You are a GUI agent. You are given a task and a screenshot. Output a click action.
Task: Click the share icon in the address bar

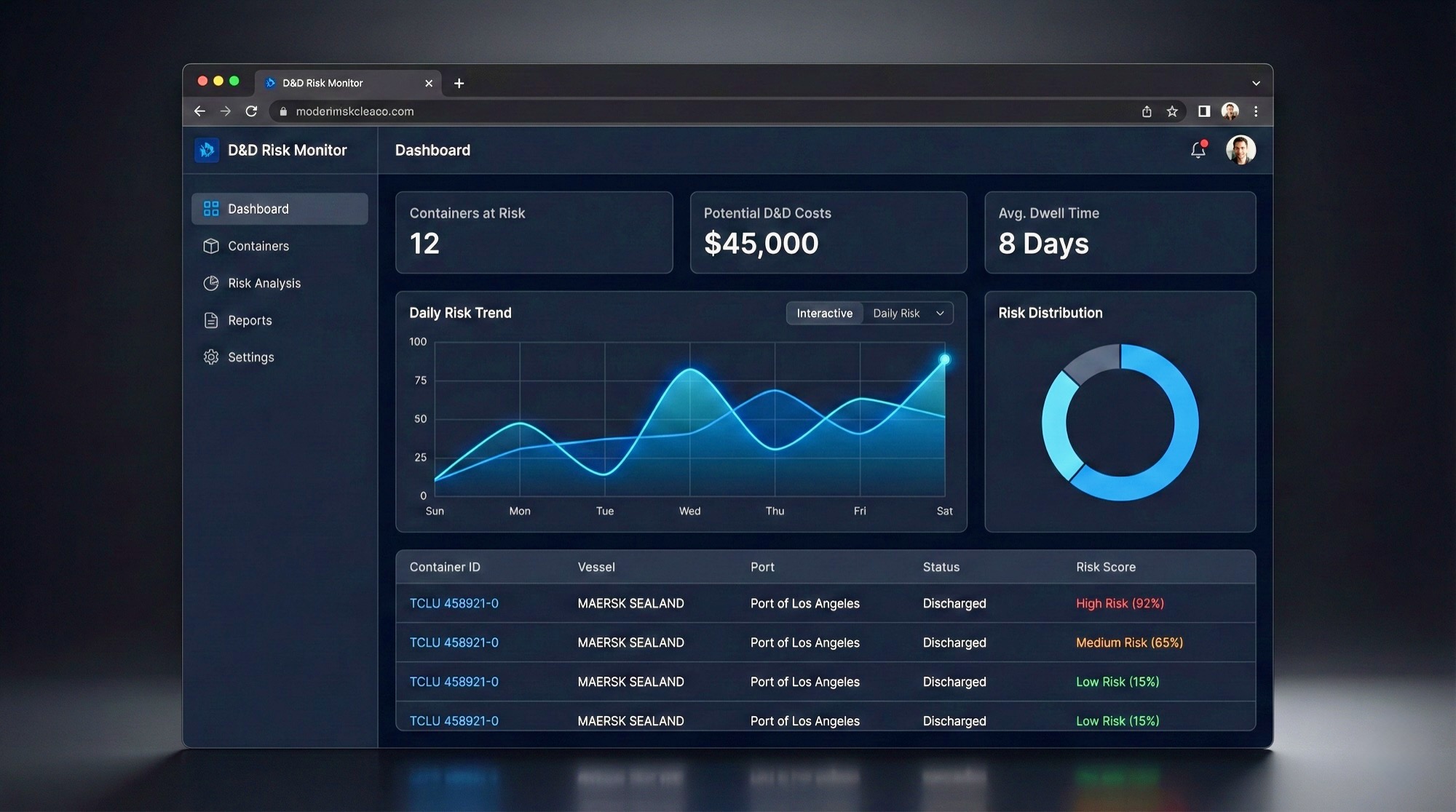(x=1147, y=111)
